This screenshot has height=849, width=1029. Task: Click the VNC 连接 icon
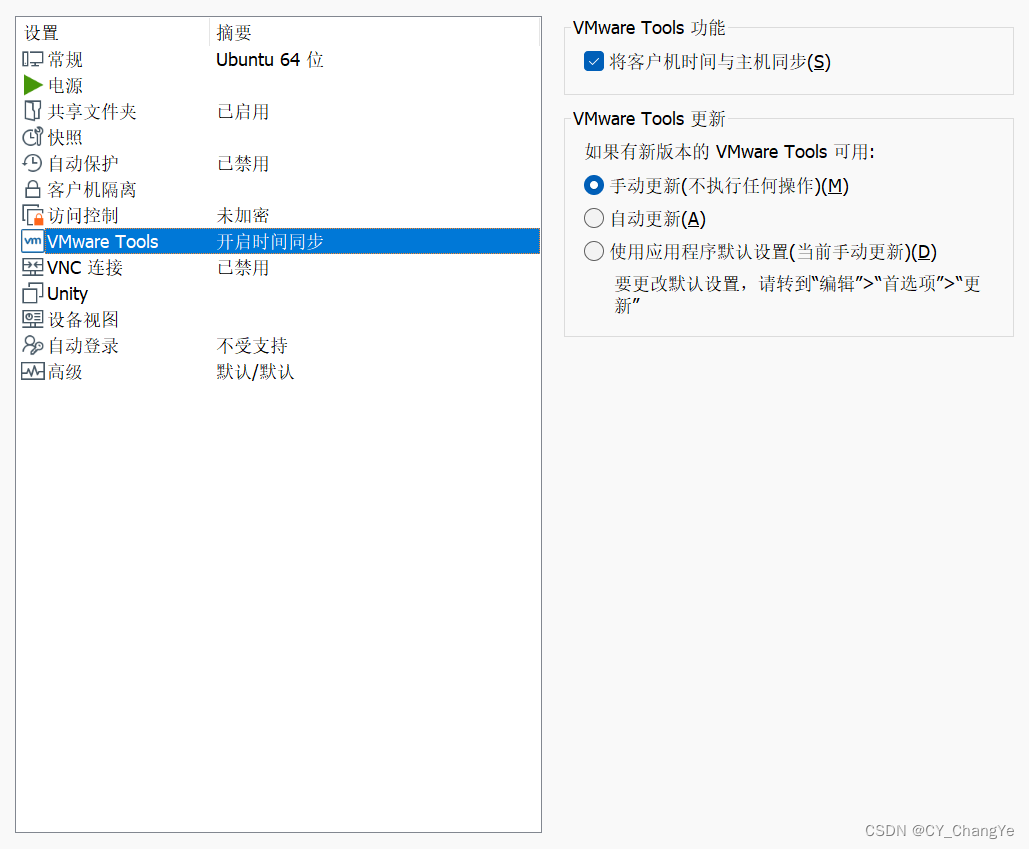tap(33, 267)
